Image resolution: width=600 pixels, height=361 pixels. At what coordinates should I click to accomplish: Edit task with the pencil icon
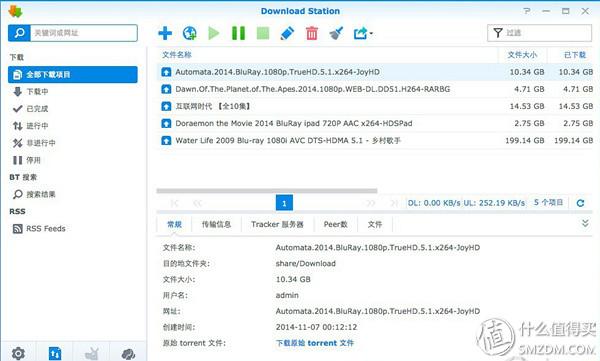[287, 33]
